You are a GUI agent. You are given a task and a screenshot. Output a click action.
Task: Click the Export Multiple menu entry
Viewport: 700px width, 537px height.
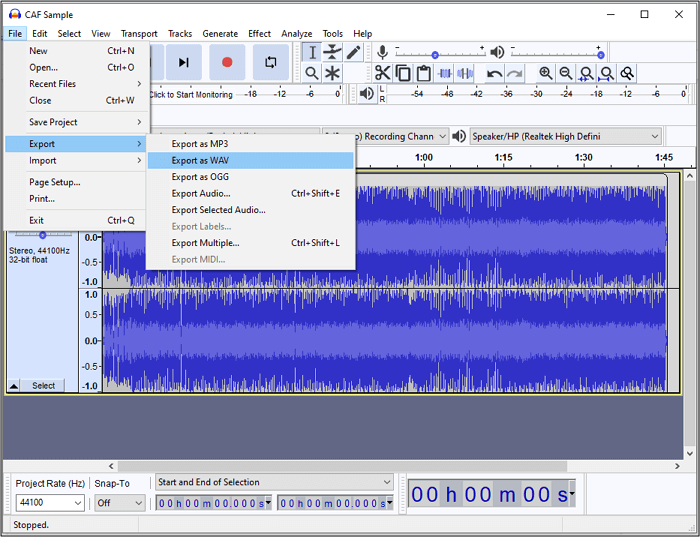tap(205, 243)
